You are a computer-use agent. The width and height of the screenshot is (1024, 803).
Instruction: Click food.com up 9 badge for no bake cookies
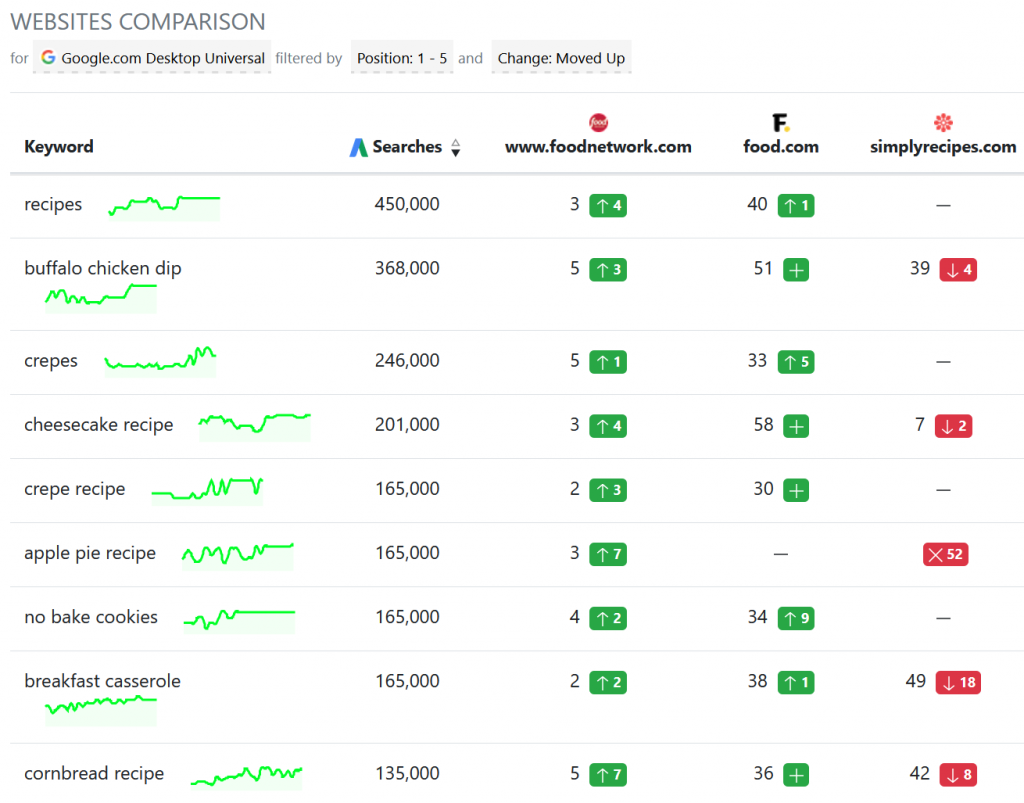pyautogui.click(x=796, y=618)
